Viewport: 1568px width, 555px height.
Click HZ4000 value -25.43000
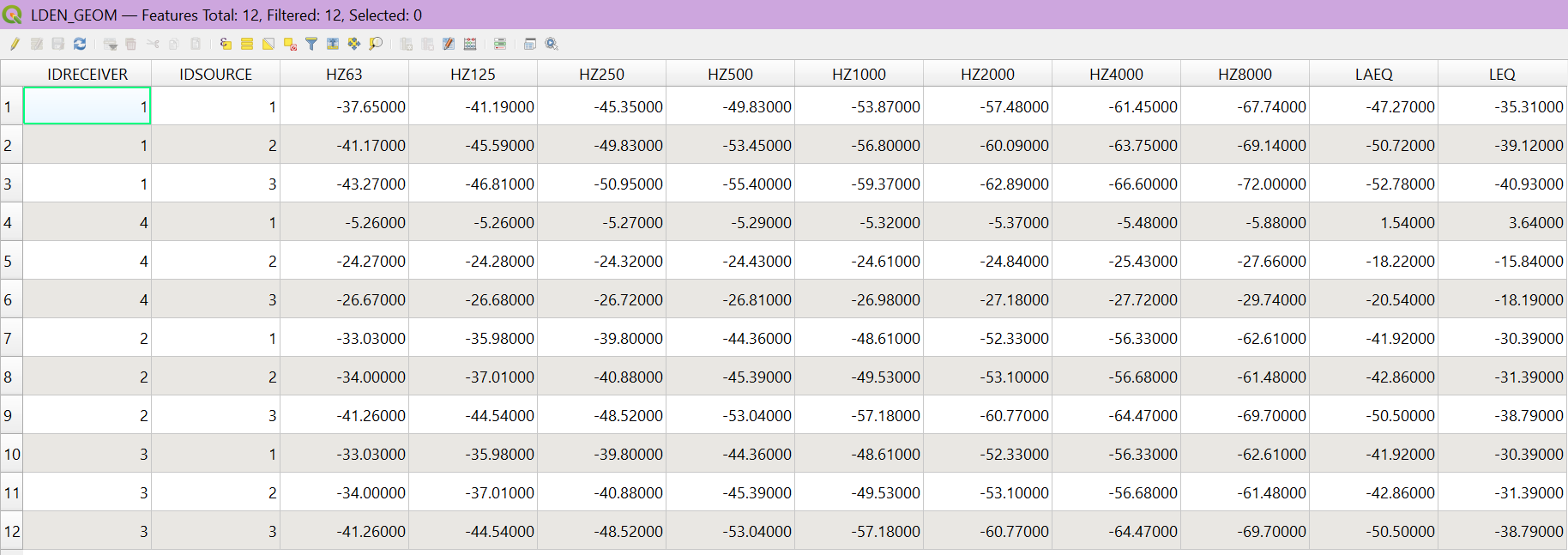(1117, 261)
